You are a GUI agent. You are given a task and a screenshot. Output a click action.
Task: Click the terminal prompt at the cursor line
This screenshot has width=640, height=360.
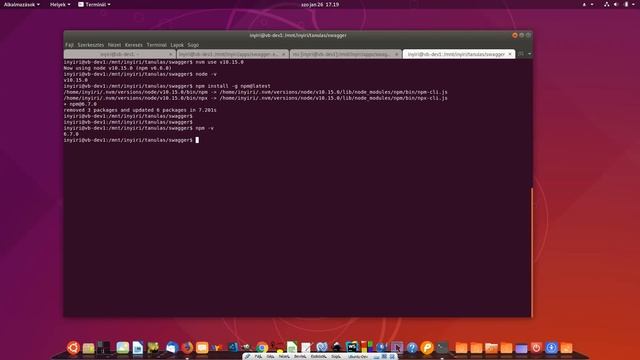[x=131, y=140]
